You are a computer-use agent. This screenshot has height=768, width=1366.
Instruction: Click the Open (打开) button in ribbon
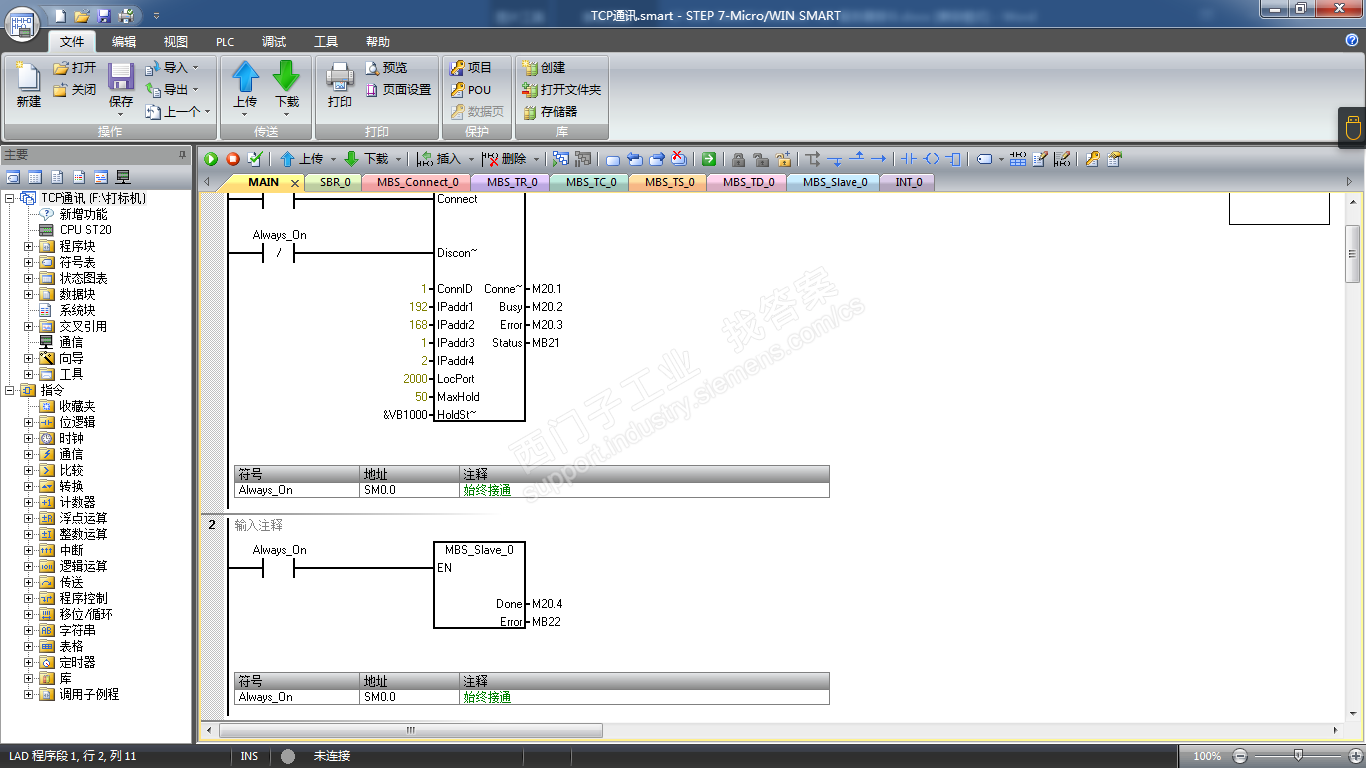[x=75, y=68]
